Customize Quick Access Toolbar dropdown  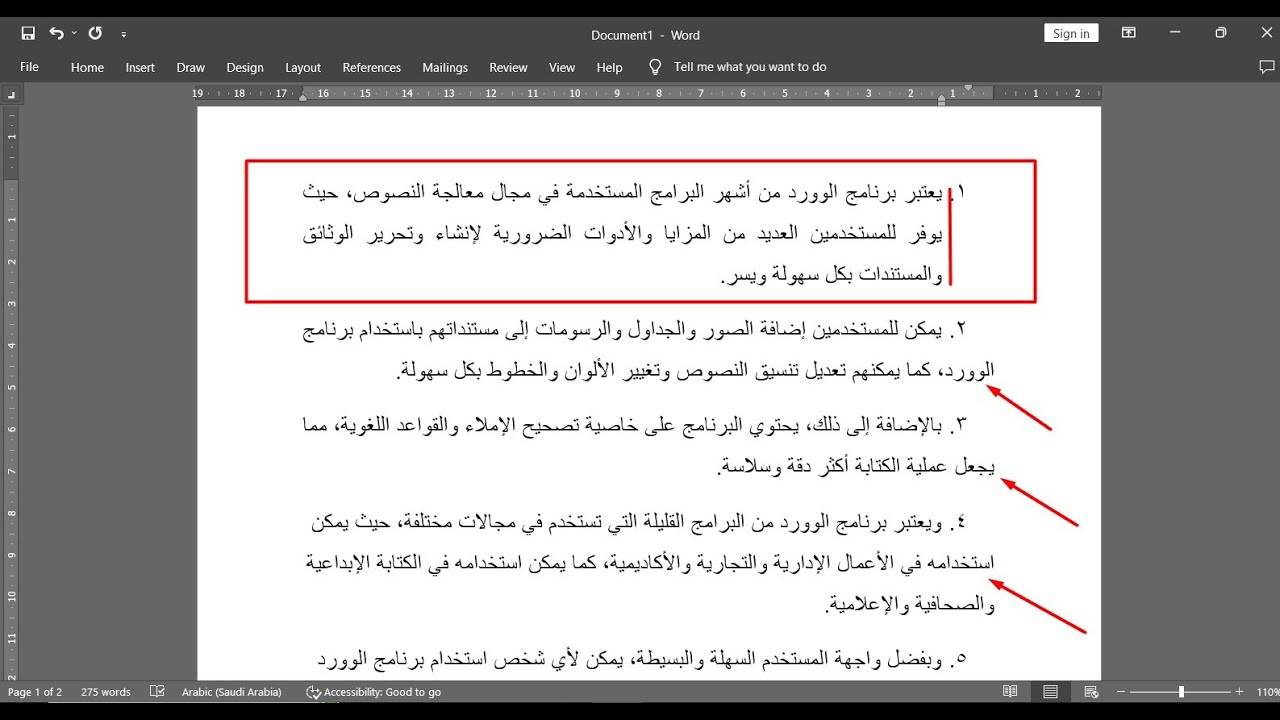[x=124, y=34]
